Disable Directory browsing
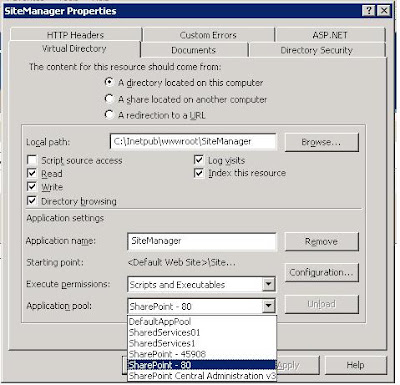400x385 pixels. click(x=32, y=201)
